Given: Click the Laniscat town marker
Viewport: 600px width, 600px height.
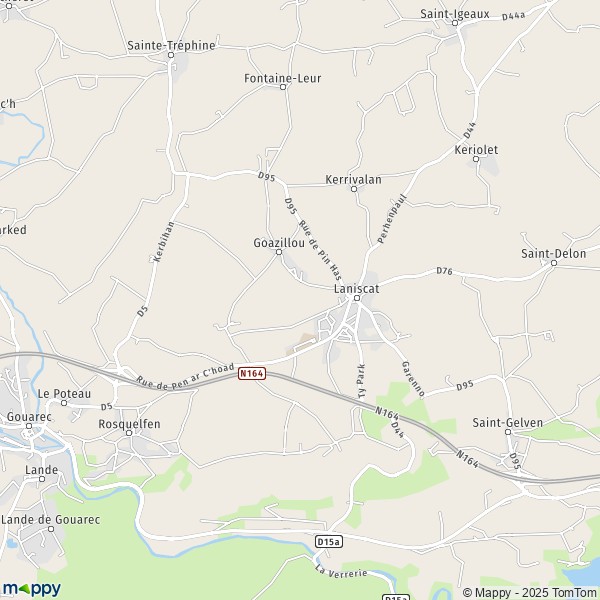Looking at the screenshot, I should tap(357, 298).
